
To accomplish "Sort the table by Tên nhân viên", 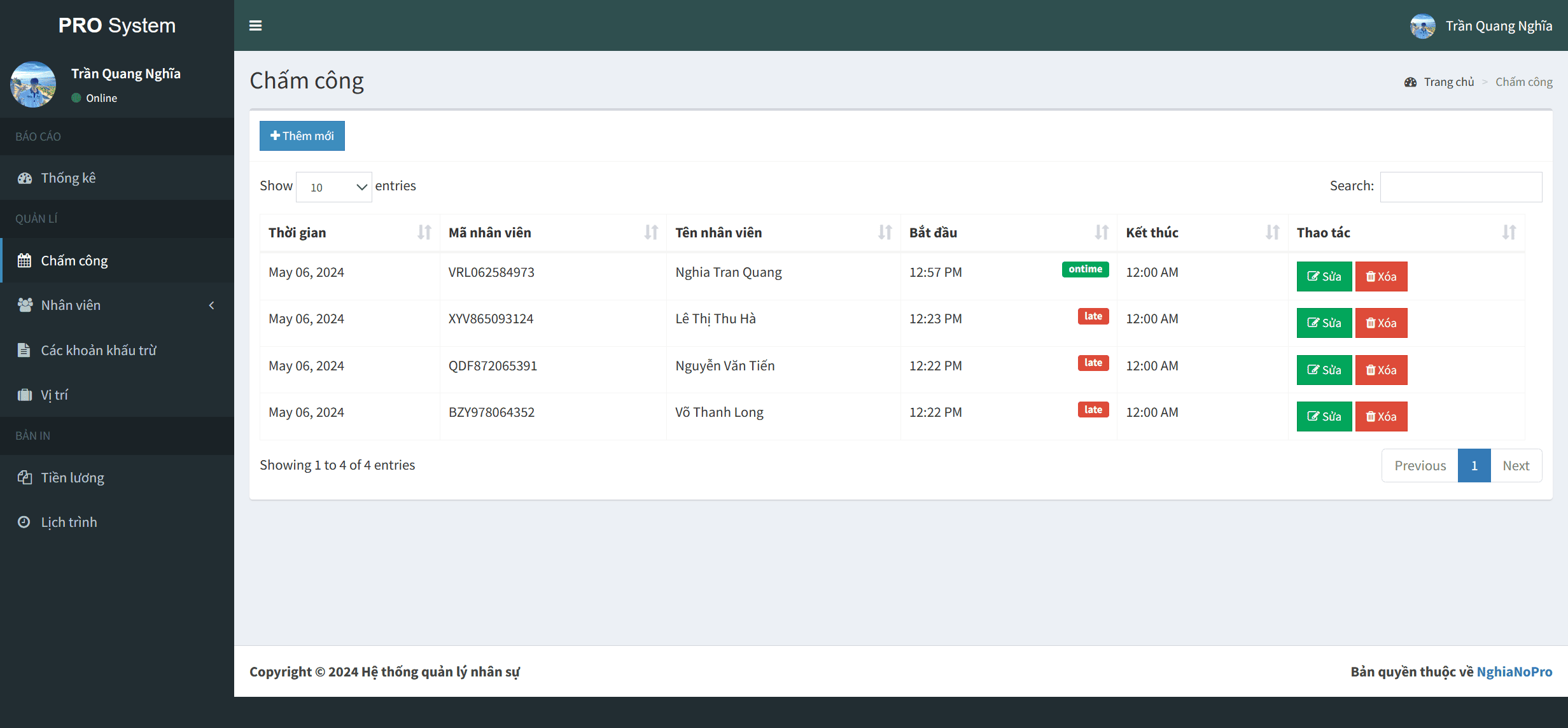I will pos(783,233).
